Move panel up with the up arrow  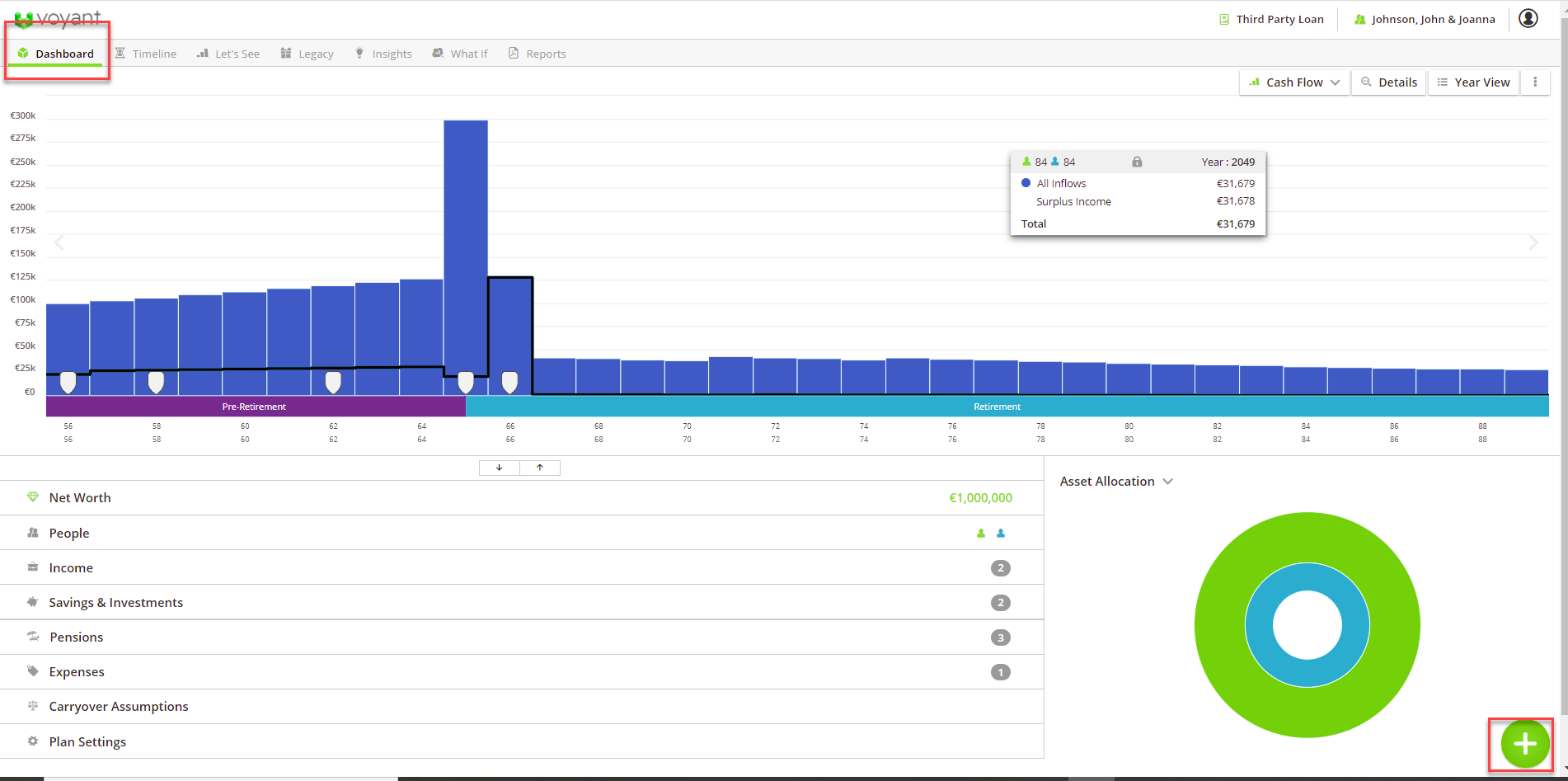coord(540,468)
